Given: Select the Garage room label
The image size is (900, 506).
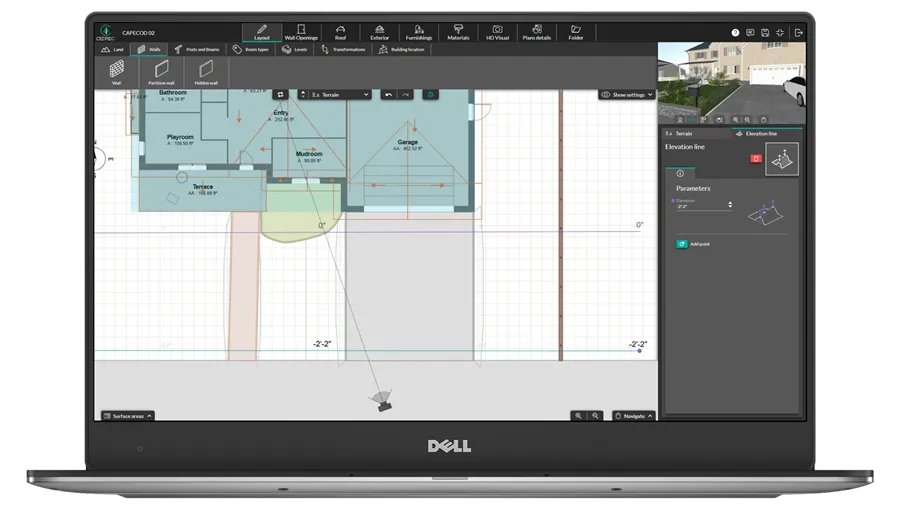Looking at the screenshot, I should coord(408,142).
